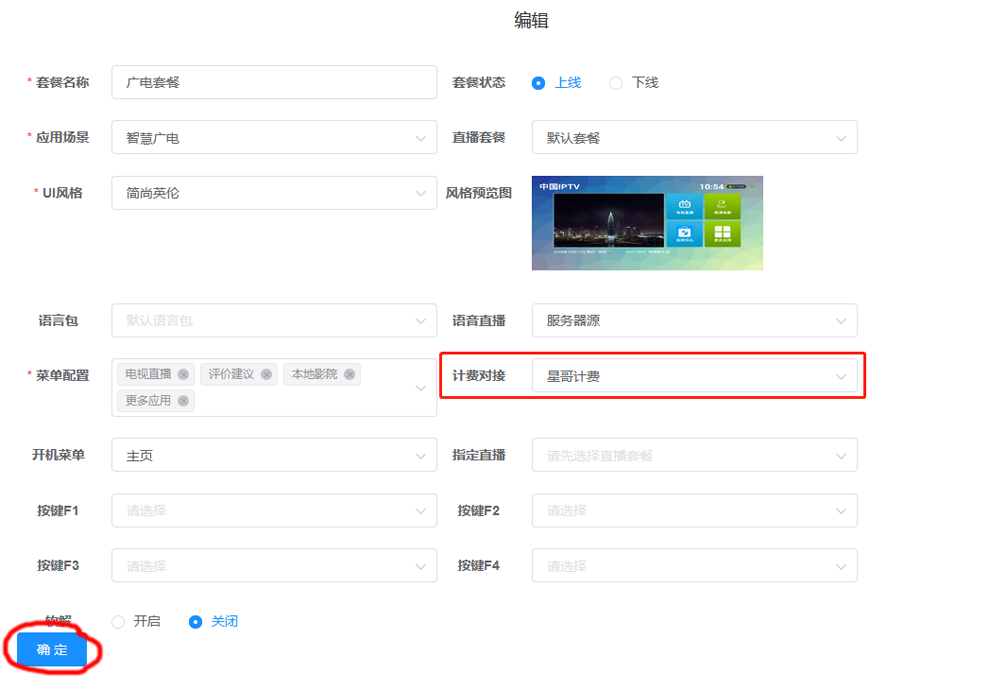Viewport: 1006px width, 677px height.
Task: Expand the 按键F1 select box
Action: (x=273, y=510)
